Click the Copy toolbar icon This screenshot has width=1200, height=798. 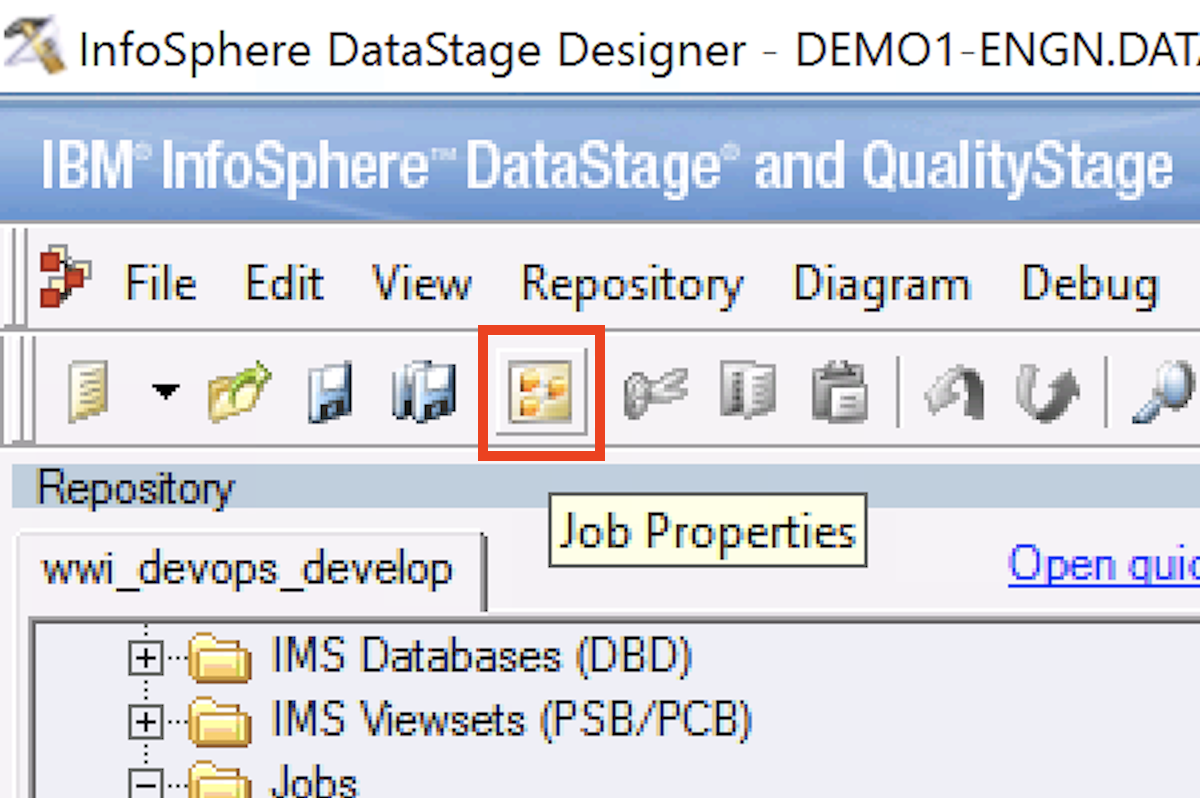[746, 391]
